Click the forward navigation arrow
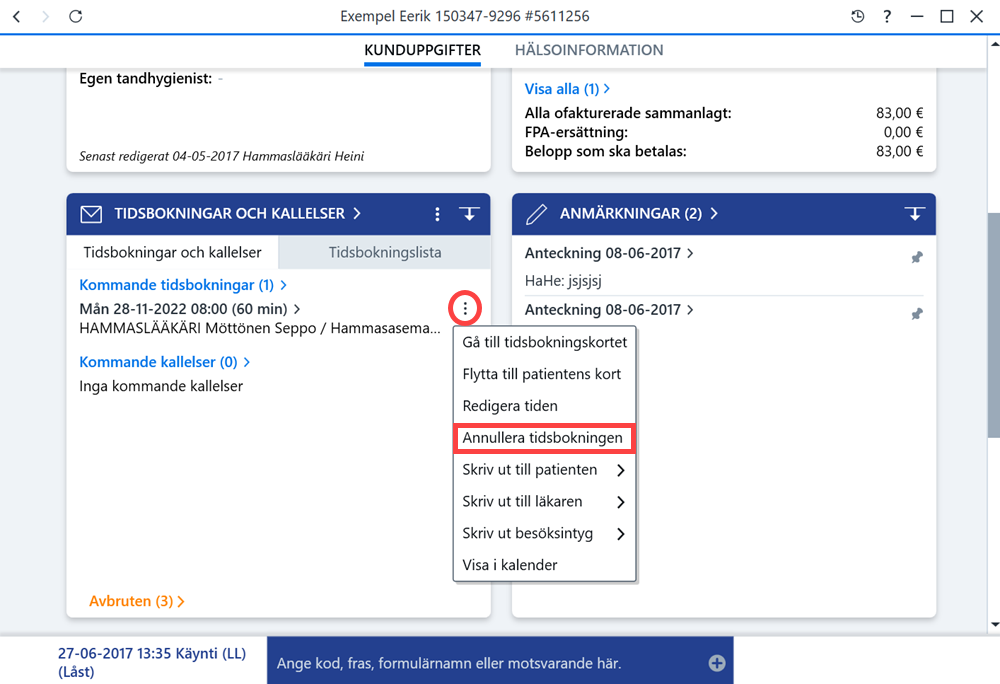The width and height of the screenshot is (1000, 684). (45, 17)
